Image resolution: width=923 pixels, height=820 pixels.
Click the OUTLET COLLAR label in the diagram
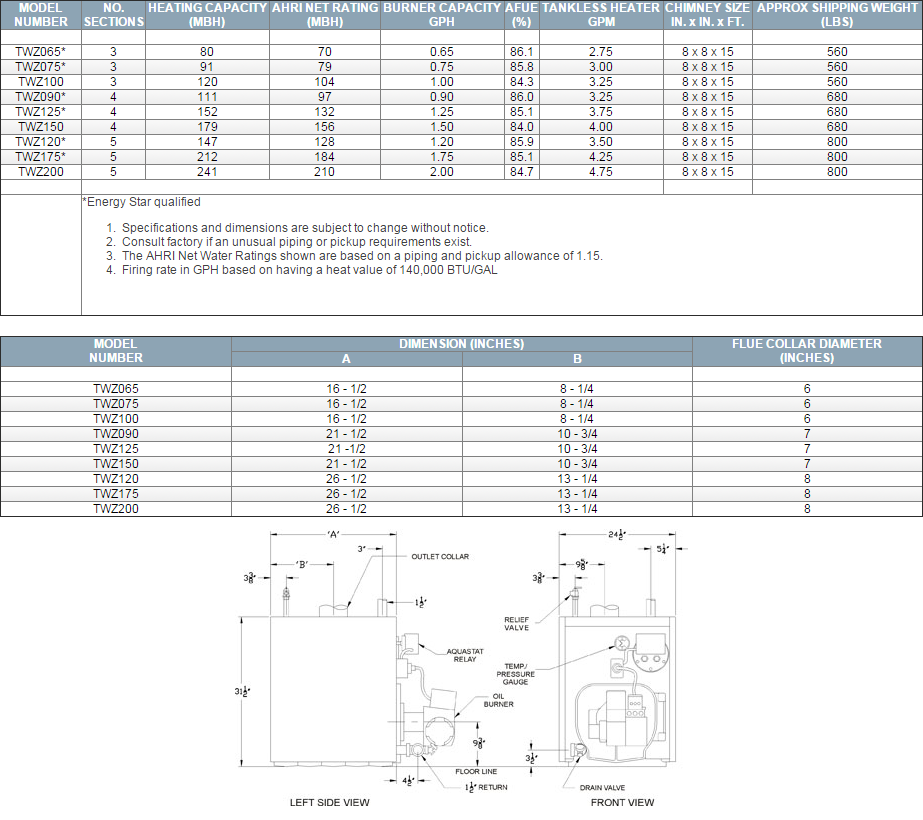coord(440,556)
